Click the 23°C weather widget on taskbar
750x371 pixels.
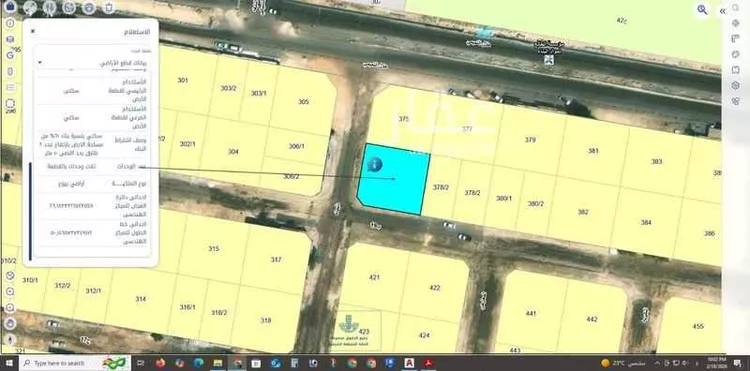(624, 363)
